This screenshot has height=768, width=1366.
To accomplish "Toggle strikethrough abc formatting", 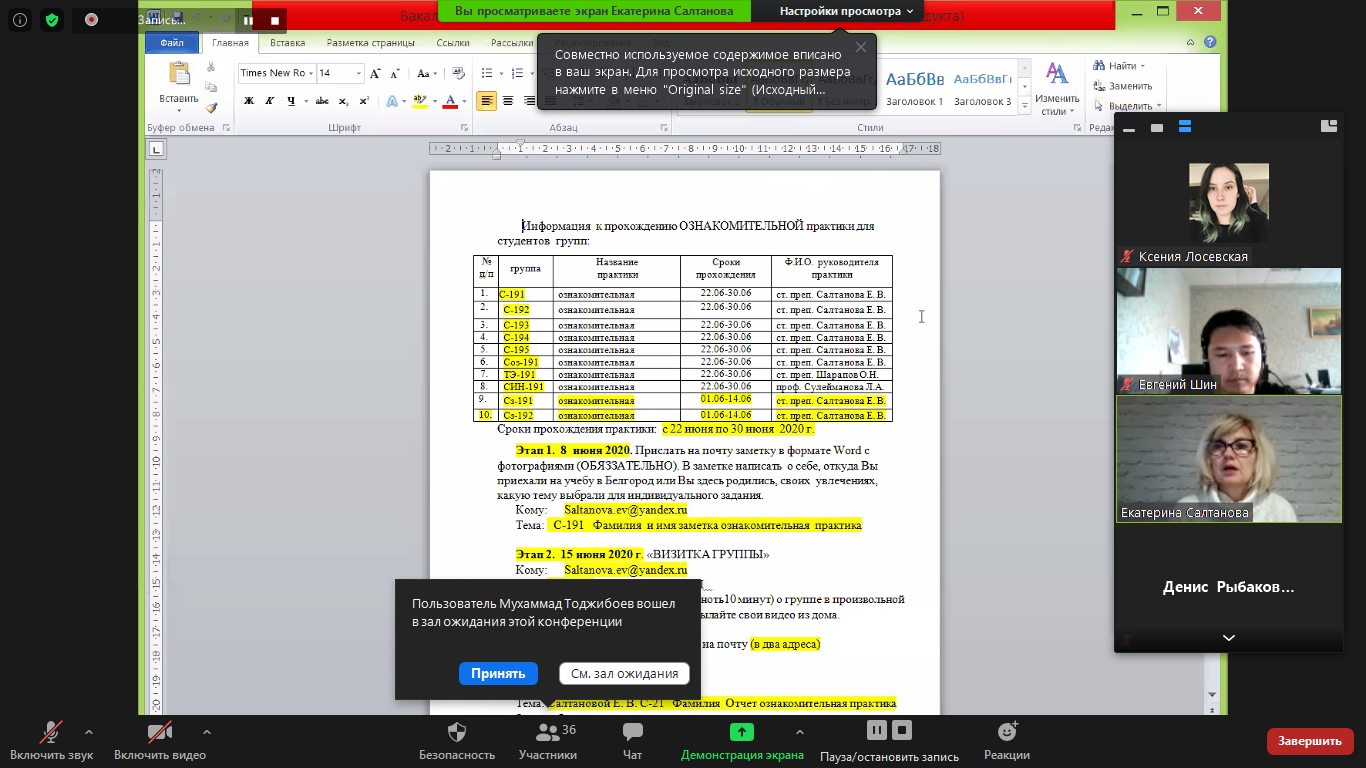I will 322,101.
